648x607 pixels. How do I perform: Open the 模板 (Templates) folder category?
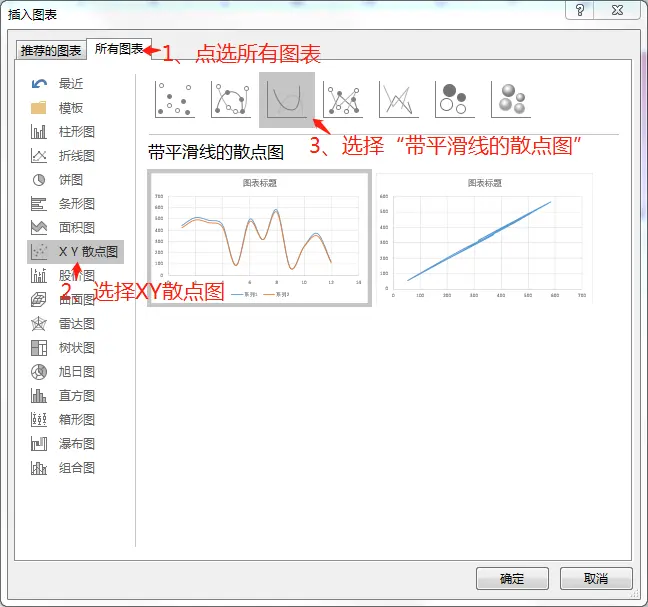pyautogui.click(x=57, y=108)
